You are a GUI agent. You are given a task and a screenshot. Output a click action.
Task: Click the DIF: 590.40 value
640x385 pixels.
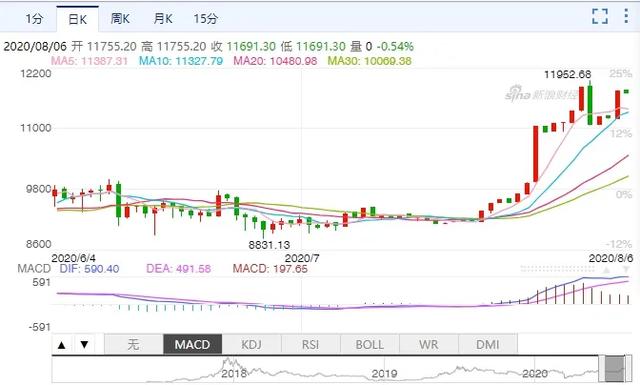(x=89, y=269)
